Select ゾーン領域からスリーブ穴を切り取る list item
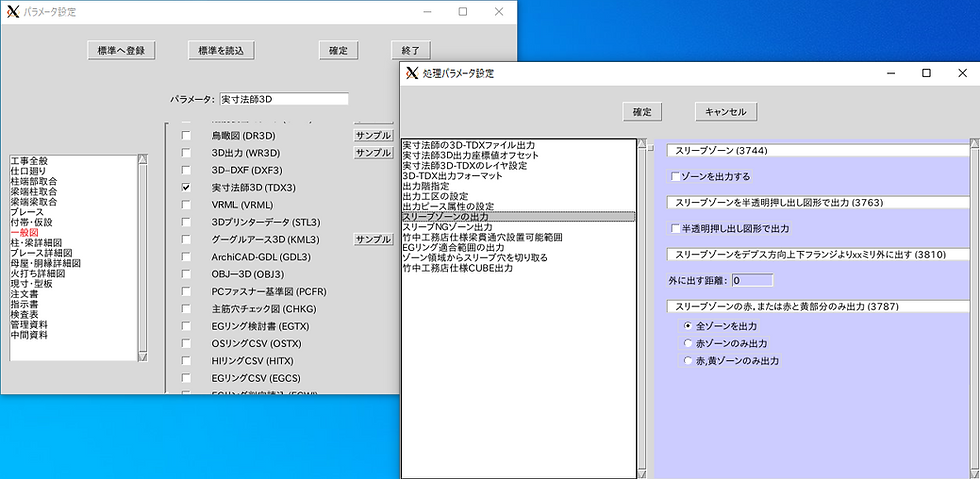 pos(475,258)
